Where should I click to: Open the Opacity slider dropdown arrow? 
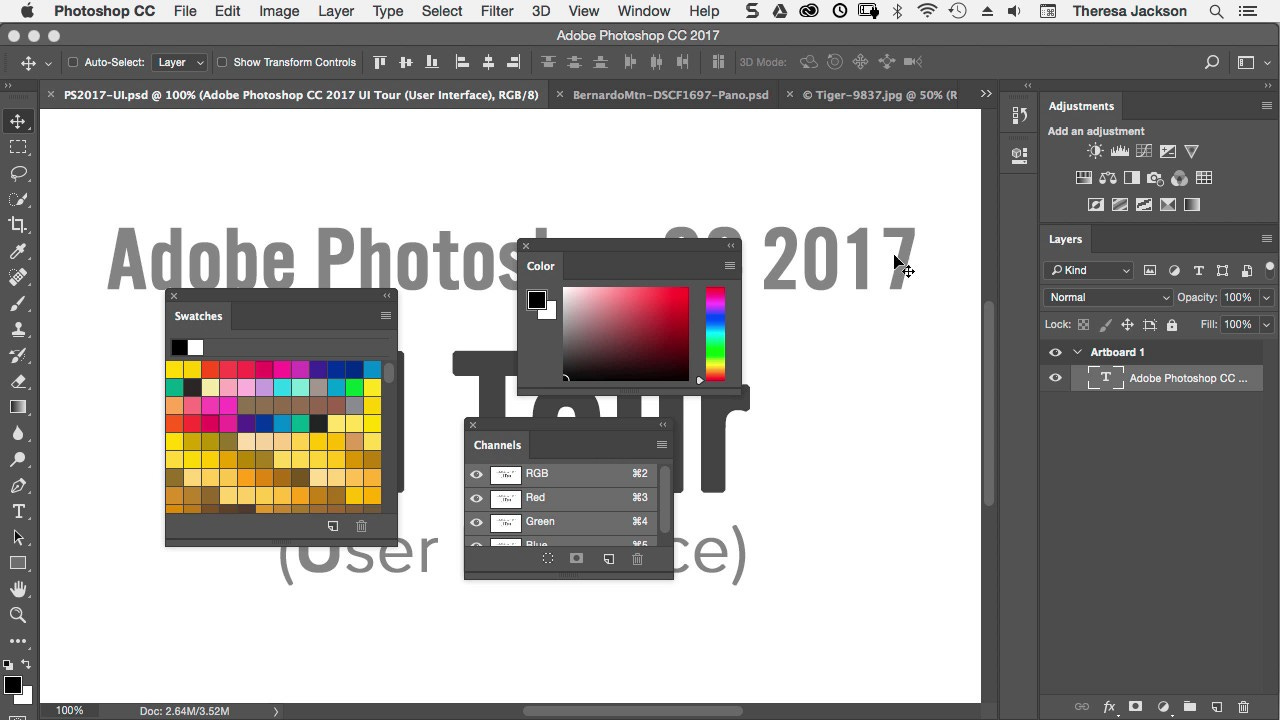[x=1266, y=297]
